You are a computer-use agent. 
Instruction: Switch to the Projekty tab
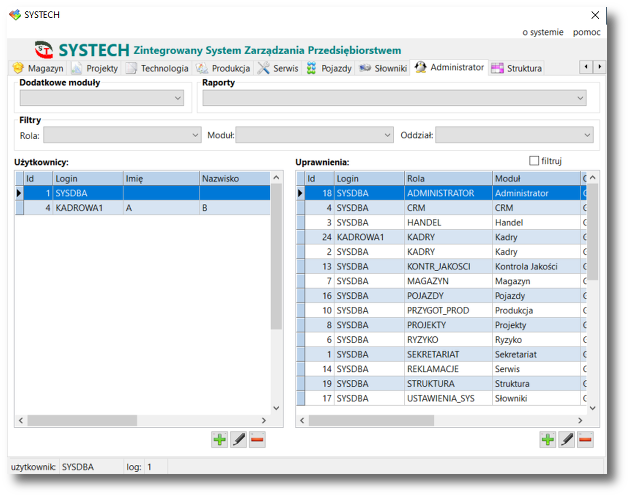96,68
